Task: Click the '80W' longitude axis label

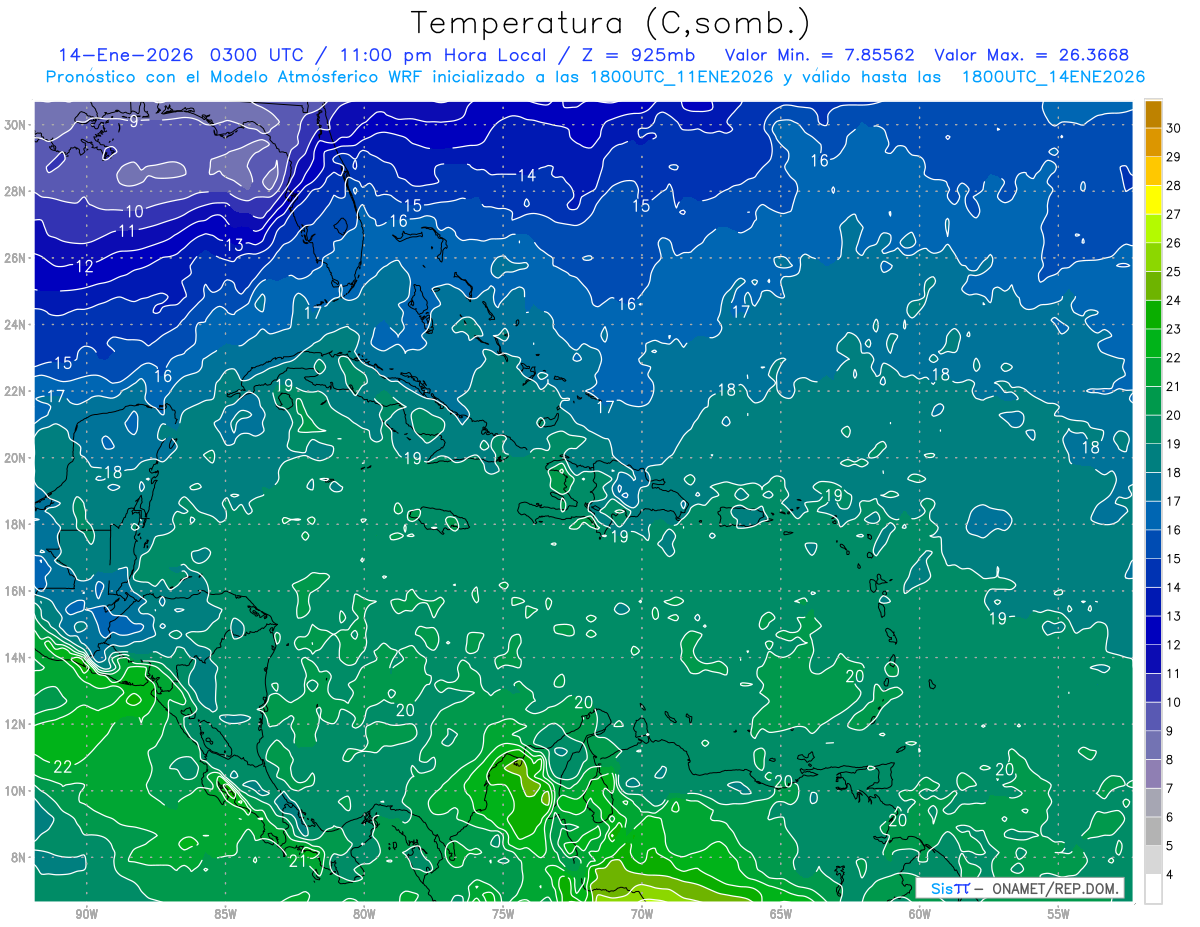Action: (364, 914)
